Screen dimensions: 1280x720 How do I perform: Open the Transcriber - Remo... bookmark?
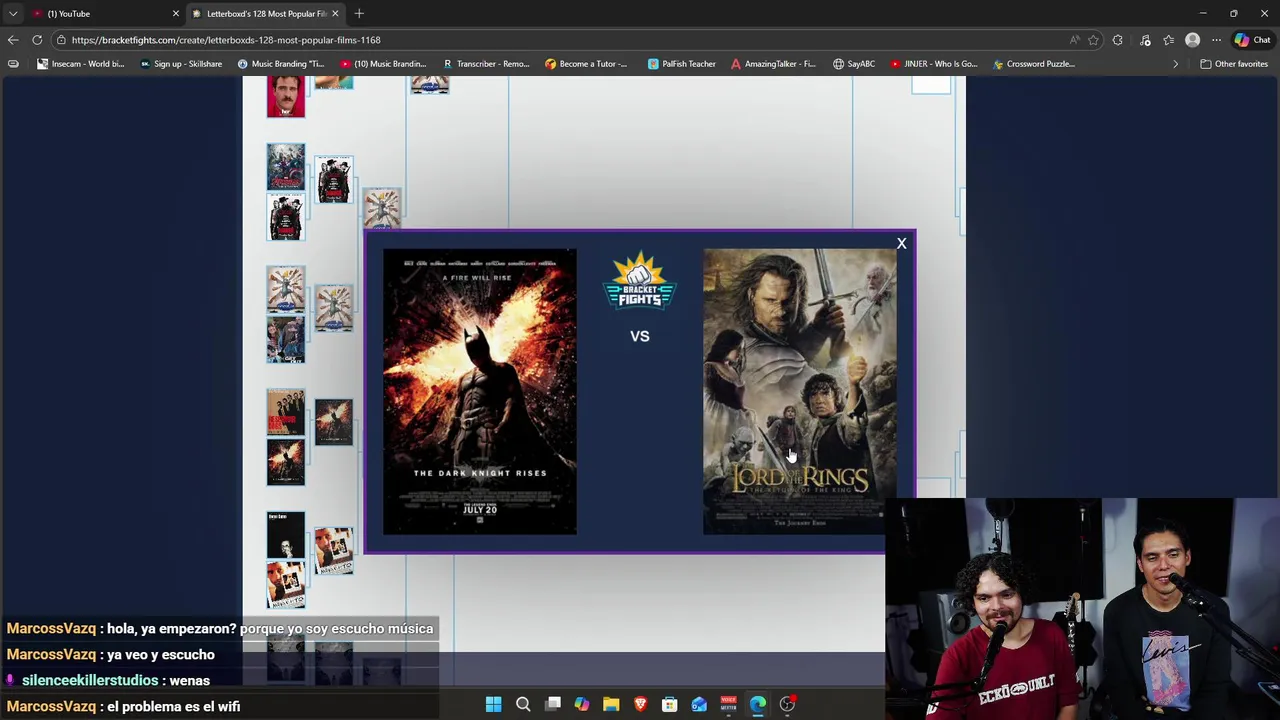click(x=486, y=64)
